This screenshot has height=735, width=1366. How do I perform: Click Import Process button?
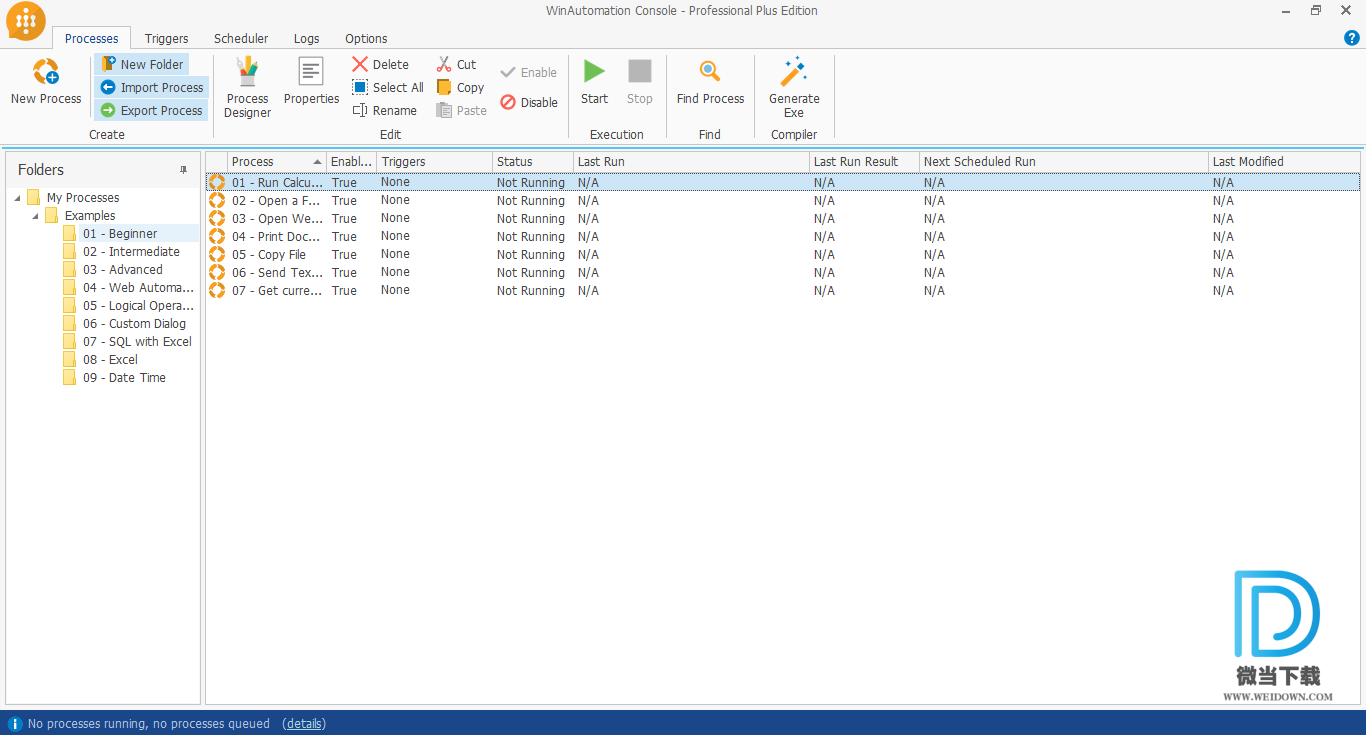click(152, 87)
